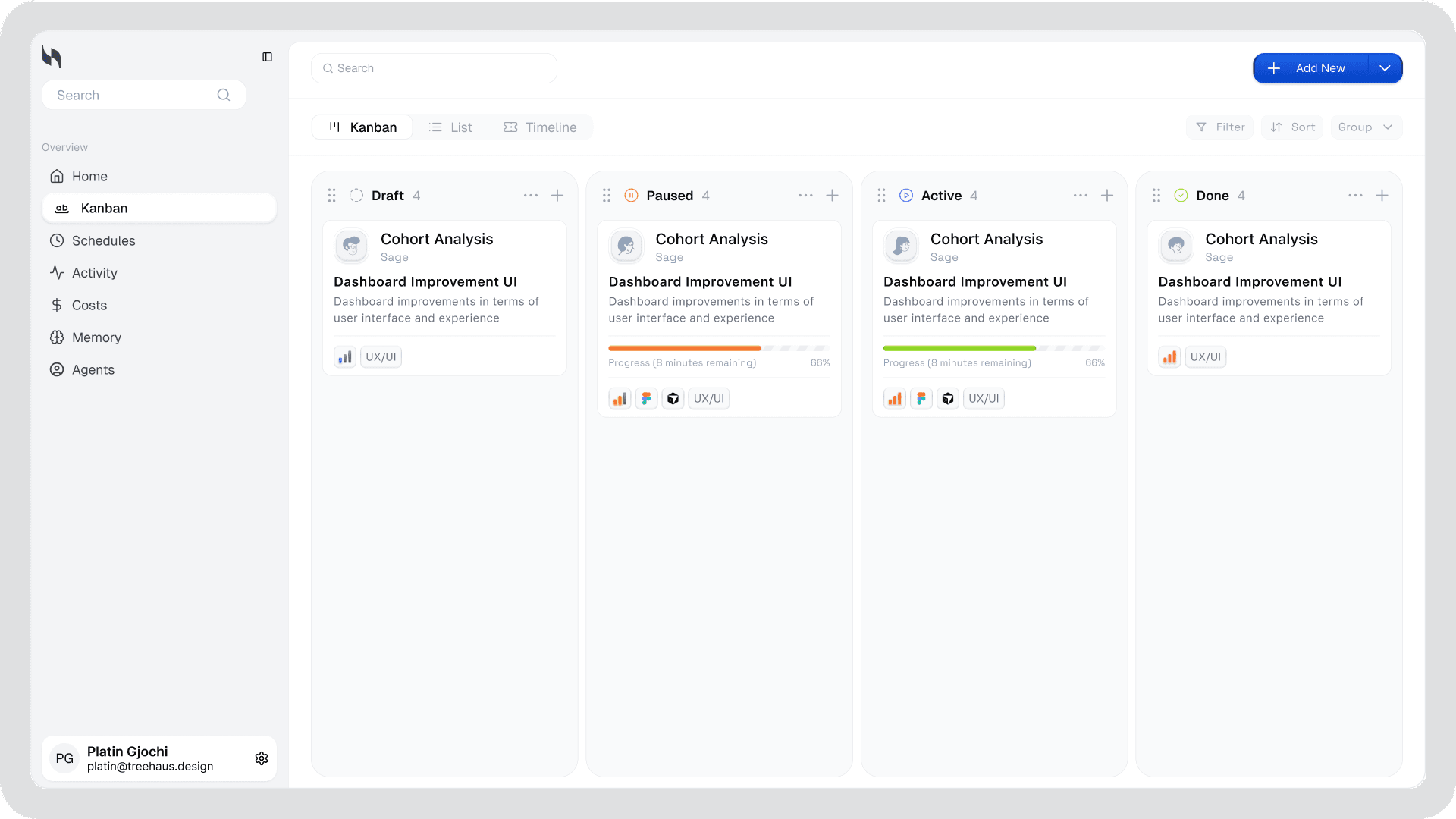
Task: Click the drag handle of Active column
Action: pos(881,196)
